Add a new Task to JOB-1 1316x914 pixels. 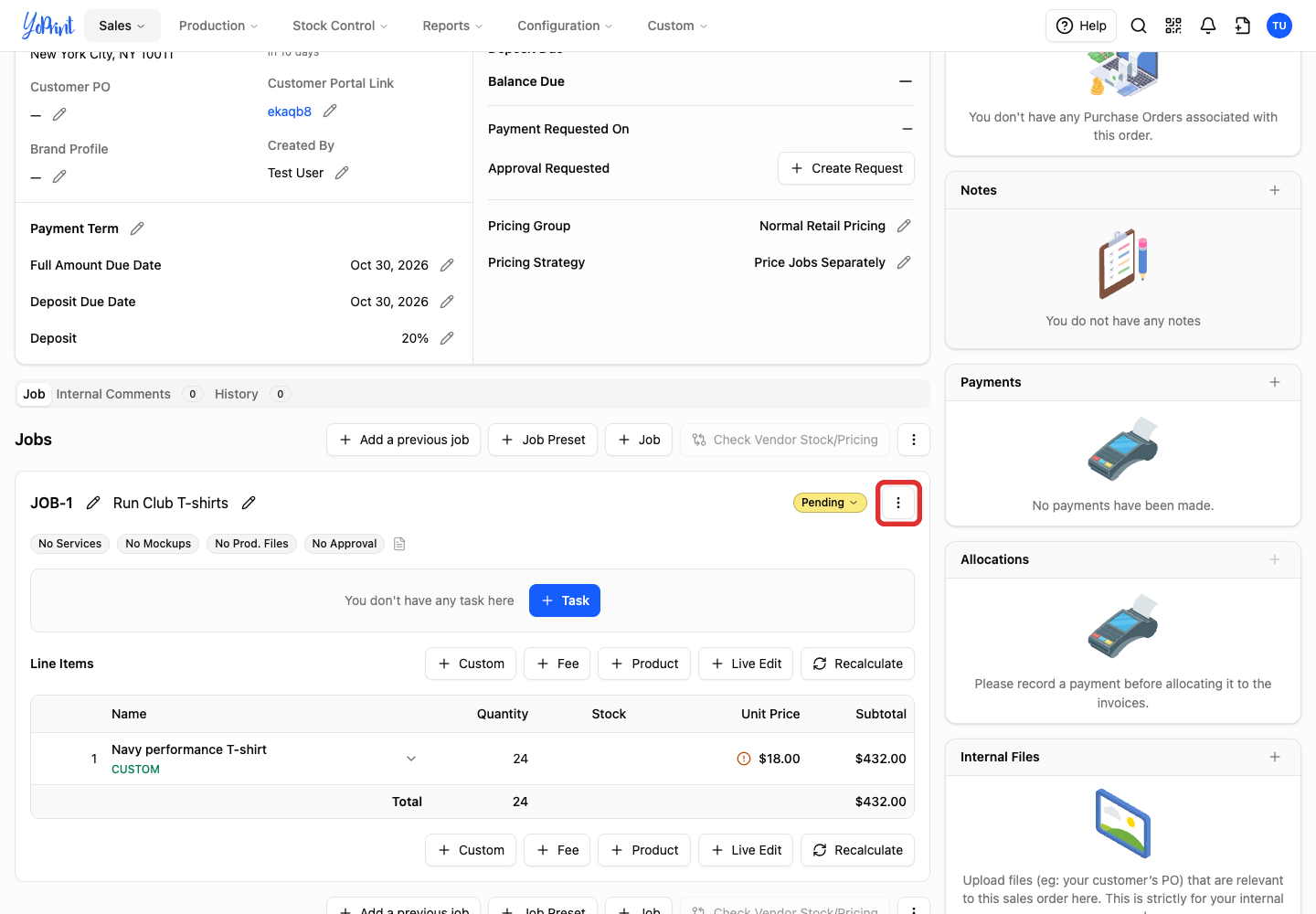pyautogui.click(x=565, y=600)
